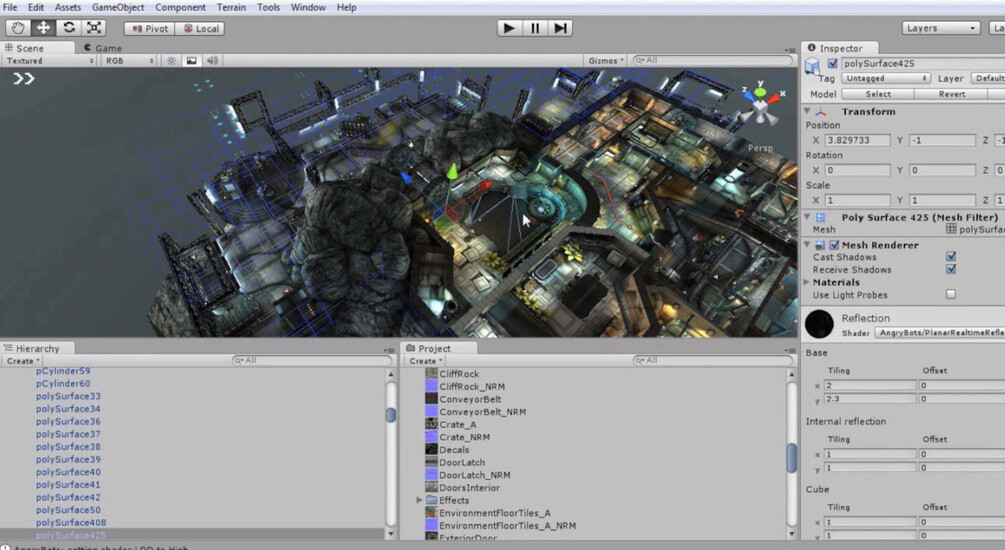Select the Move tool
Image resolution: width=1005 pixels, height=550 pixels.
43,28
